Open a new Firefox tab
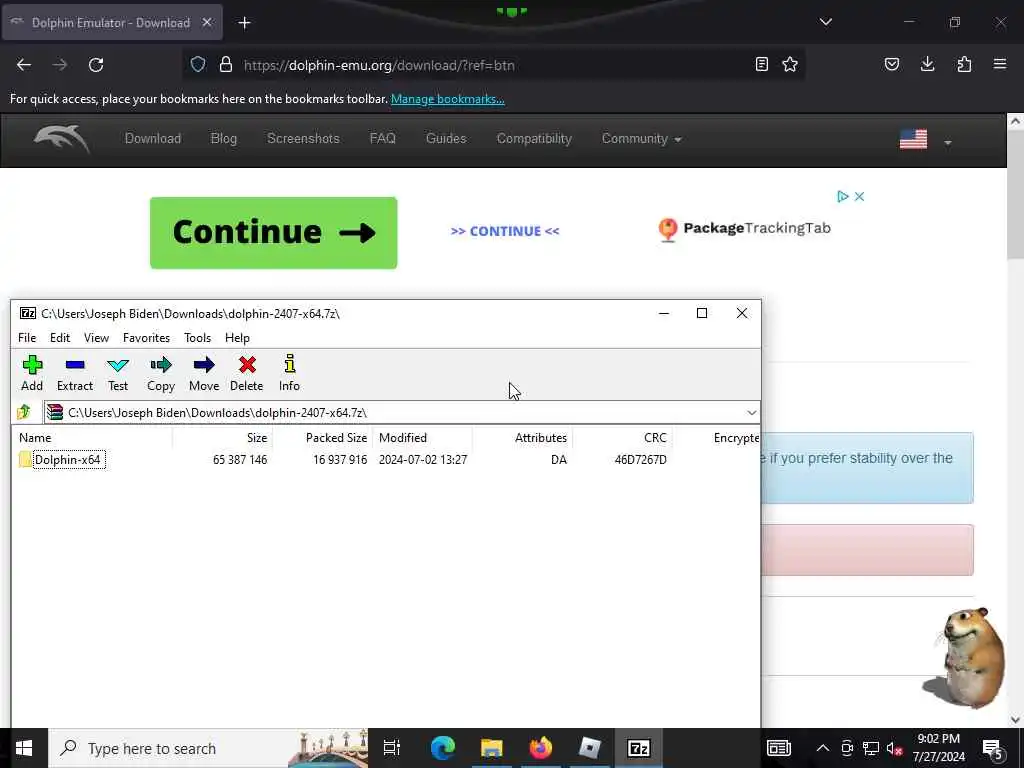 244,23
